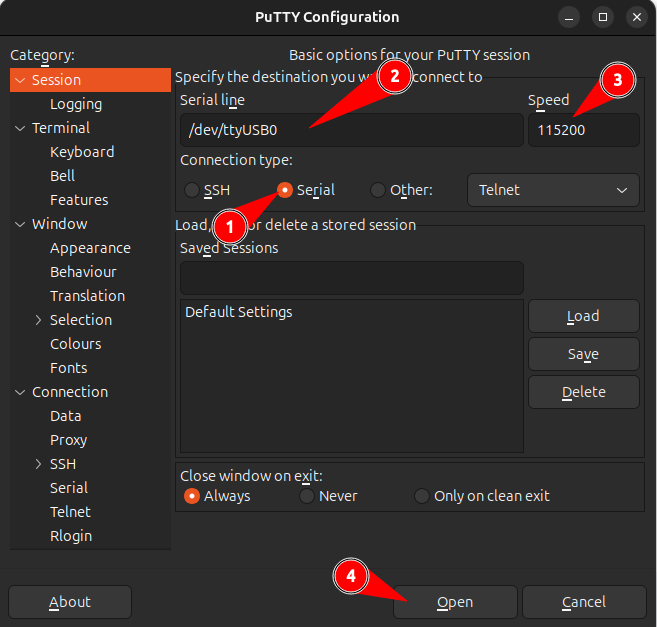
Task: Open the Telnet connection type dropdown
Action: coord(553,190)
